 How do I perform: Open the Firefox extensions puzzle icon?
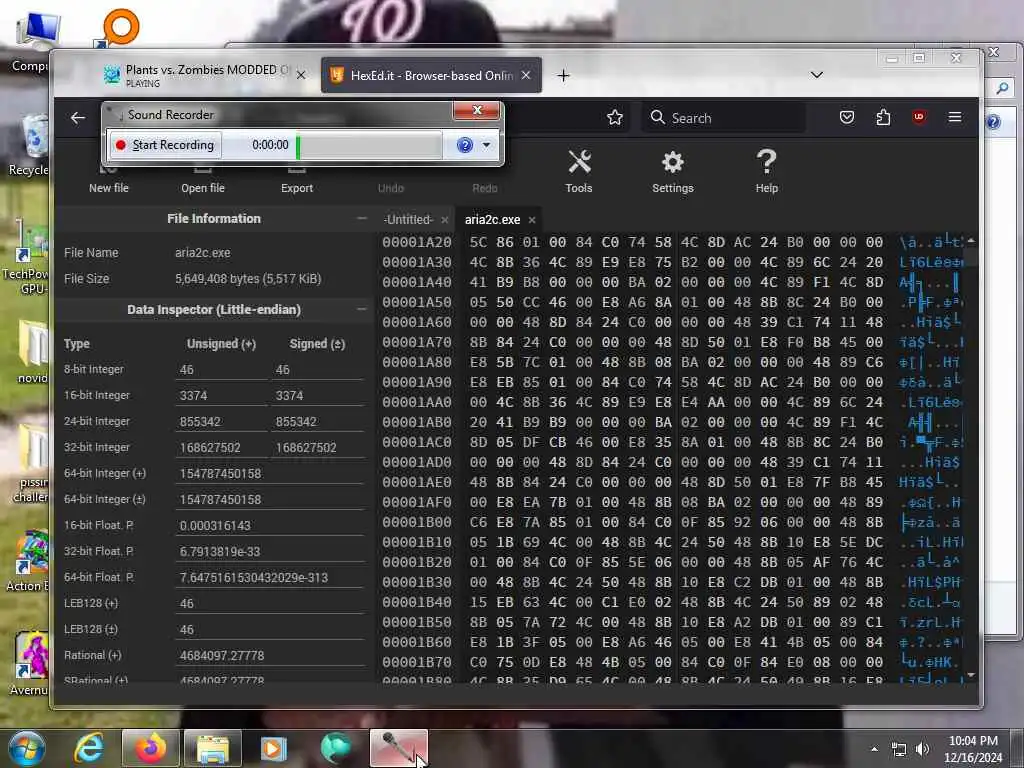883,118
